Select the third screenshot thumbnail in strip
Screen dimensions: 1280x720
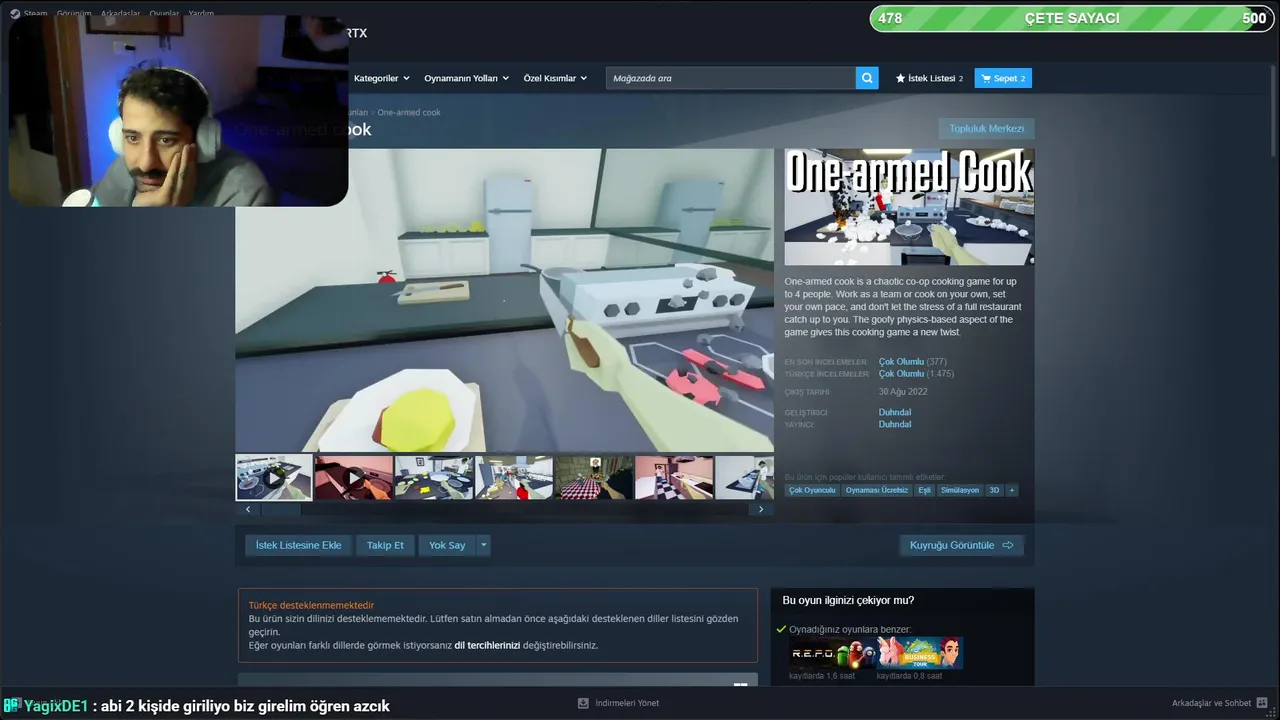click(434, 477)
